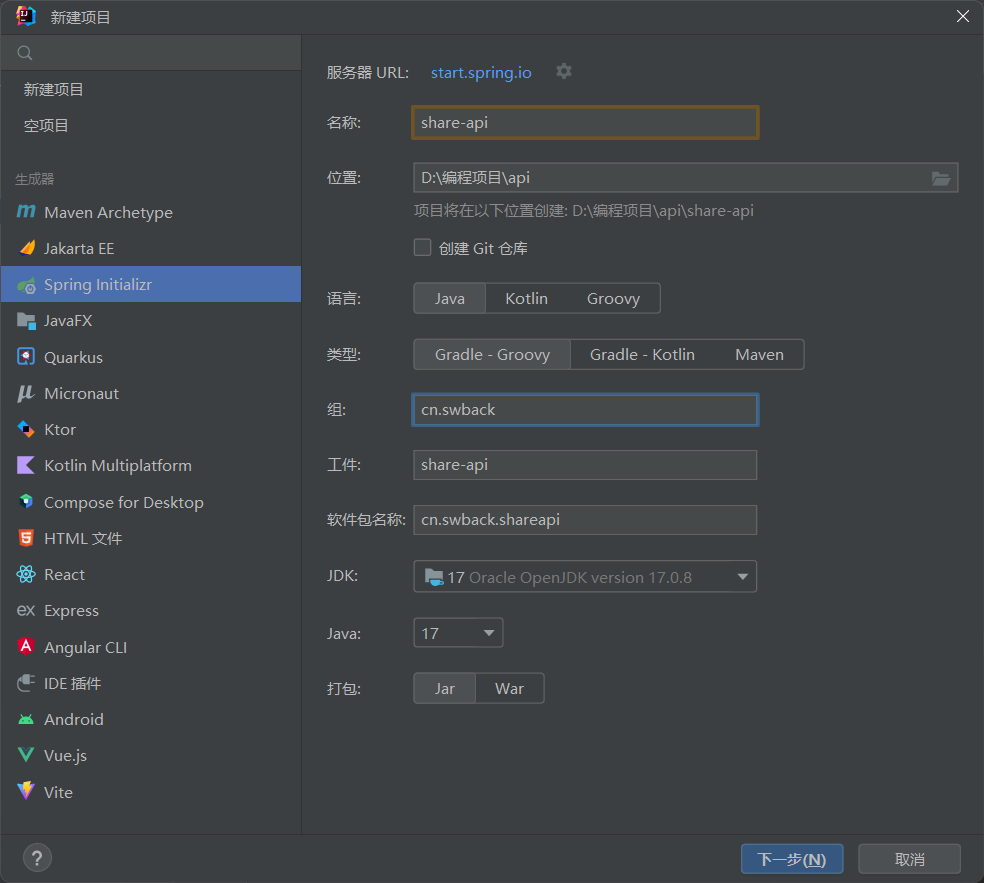Screen dimensions: 984x883
Task: Click the IntelliJ IDEA logo icon
Action: [26, 16]
